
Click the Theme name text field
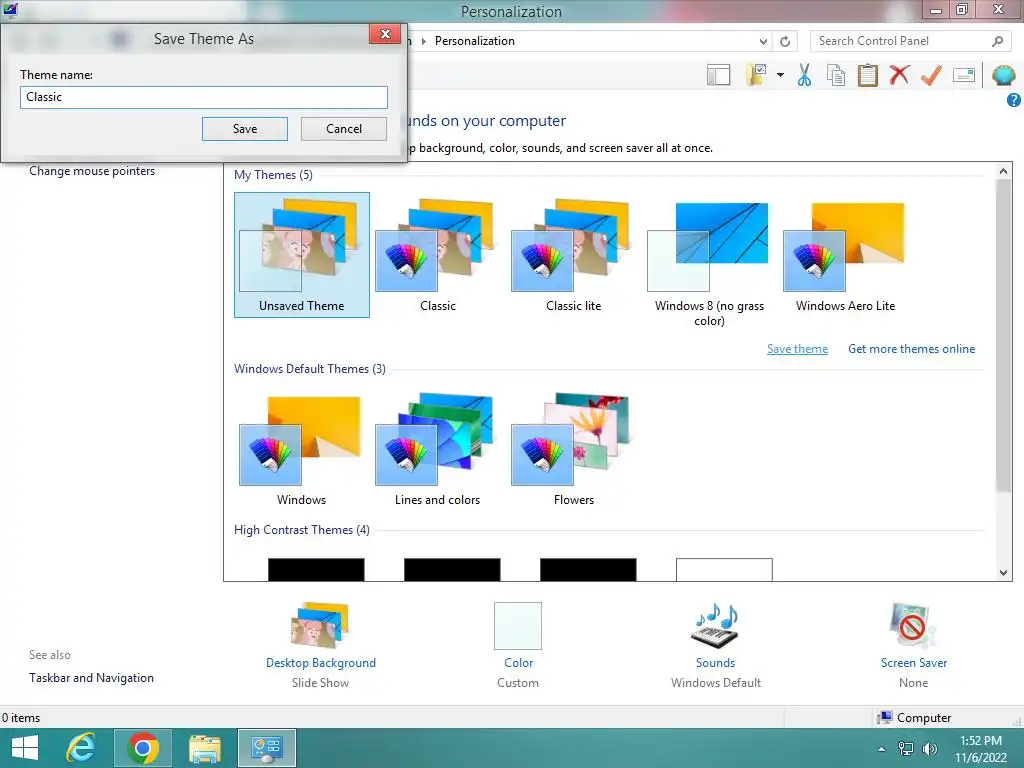pos(204,97)
